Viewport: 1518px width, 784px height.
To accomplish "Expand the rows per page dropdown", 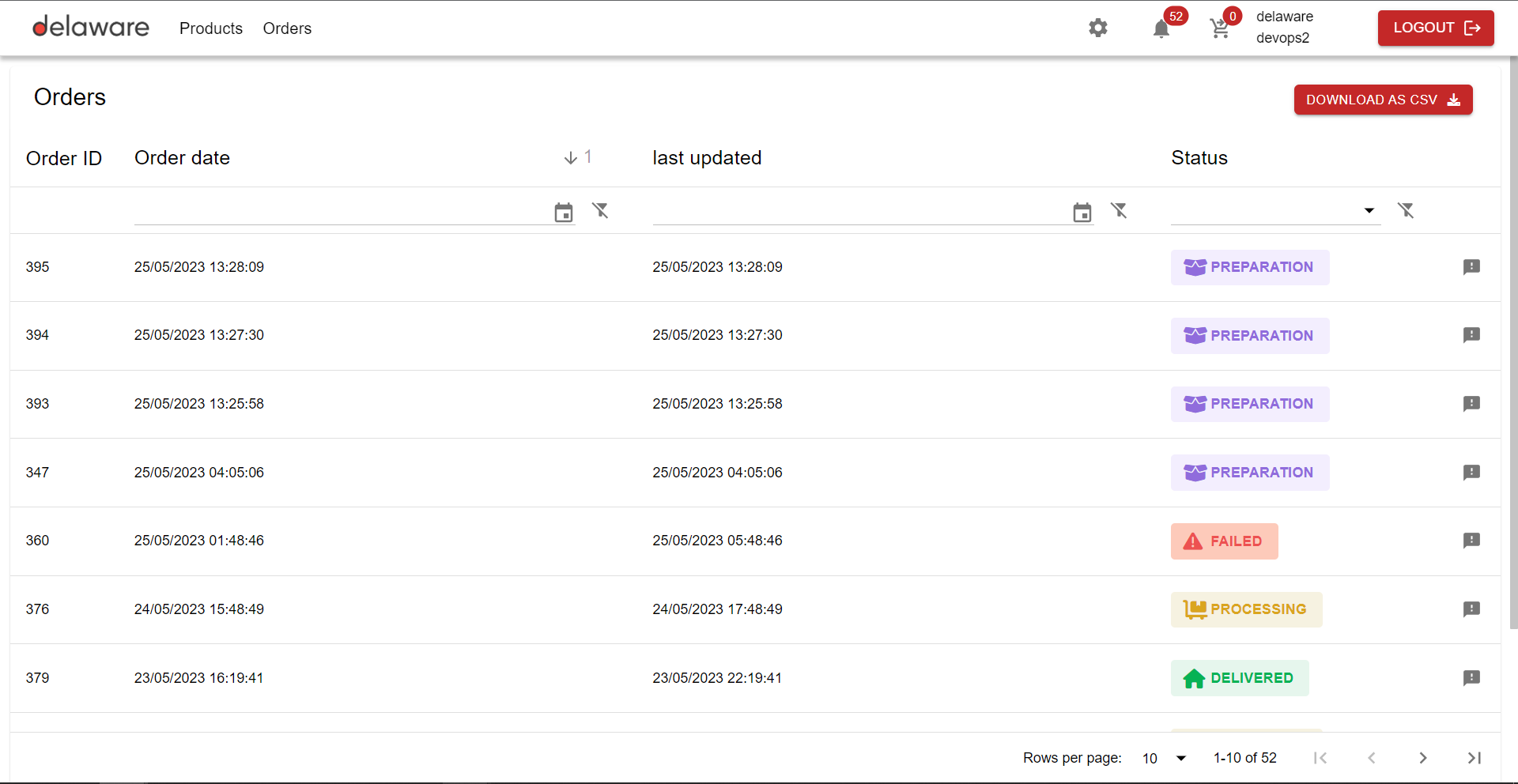I will tap(1181, 758).
